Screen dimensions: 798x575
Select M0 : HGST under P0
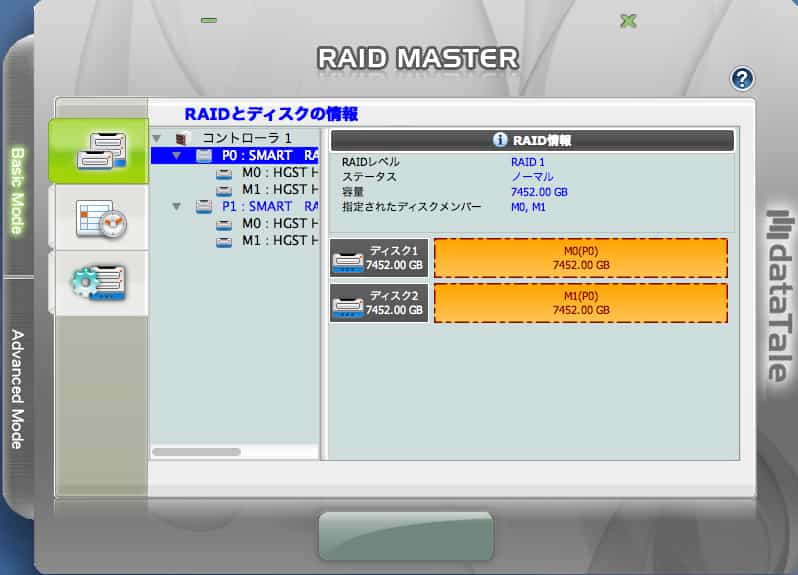coord(235,172)
